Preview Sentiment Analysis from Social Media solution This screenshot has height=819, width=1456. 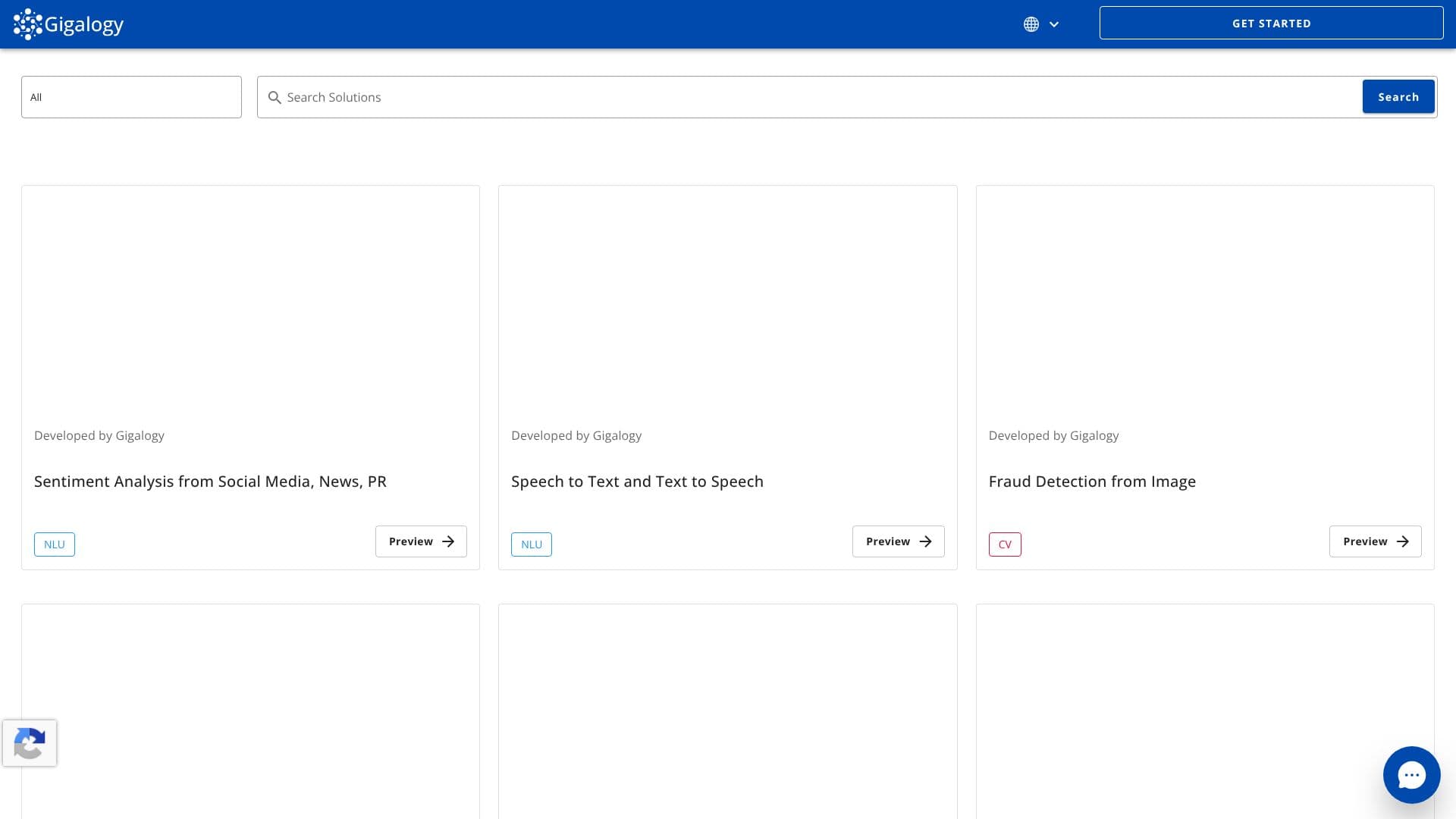421,541
